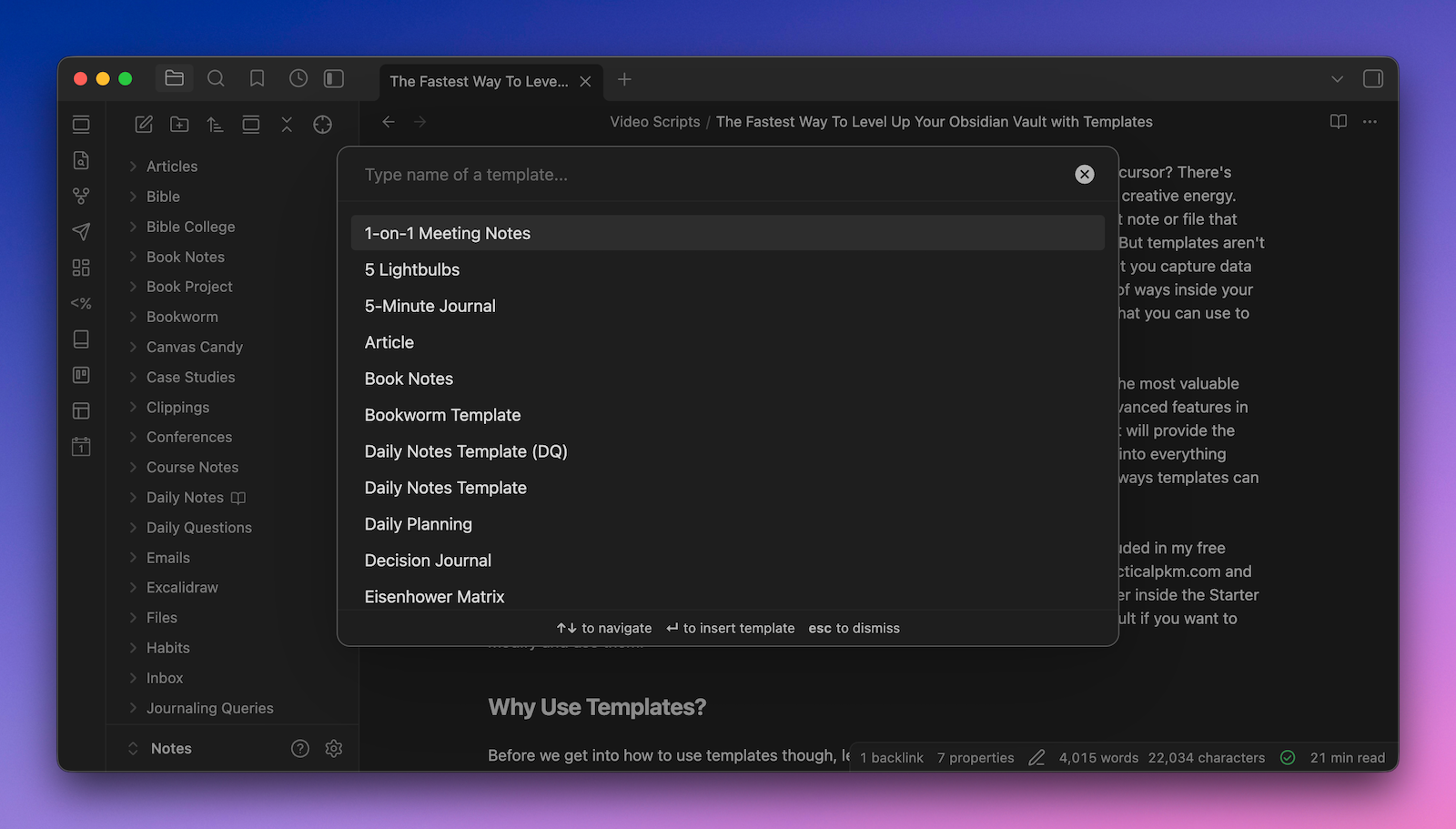The width and height of the screenshot is (1456, 829).
Task: Toggle the left sidebar panel
Action: pos(334,79)
